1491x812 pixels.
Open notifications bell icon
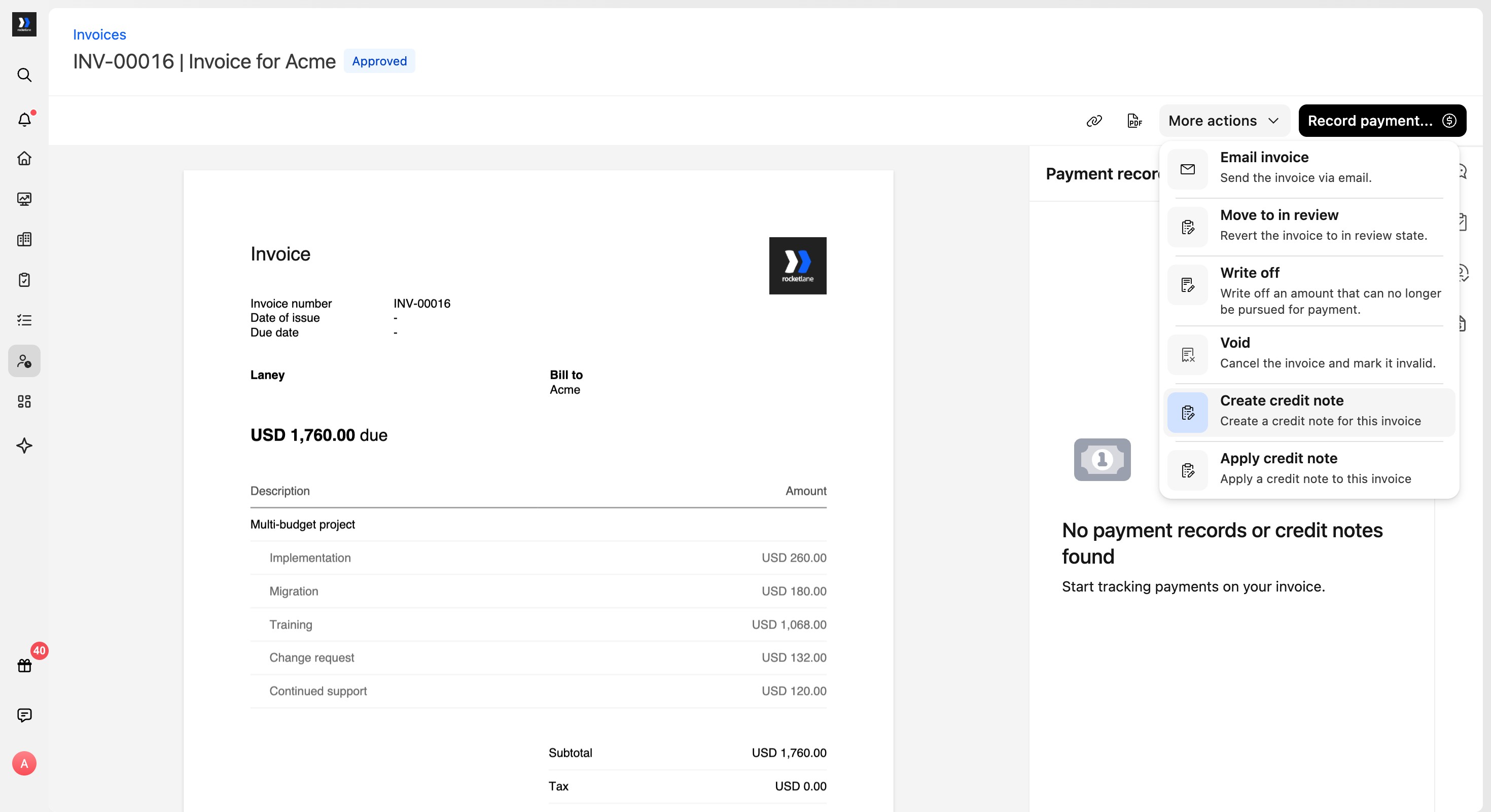(24, 119)
